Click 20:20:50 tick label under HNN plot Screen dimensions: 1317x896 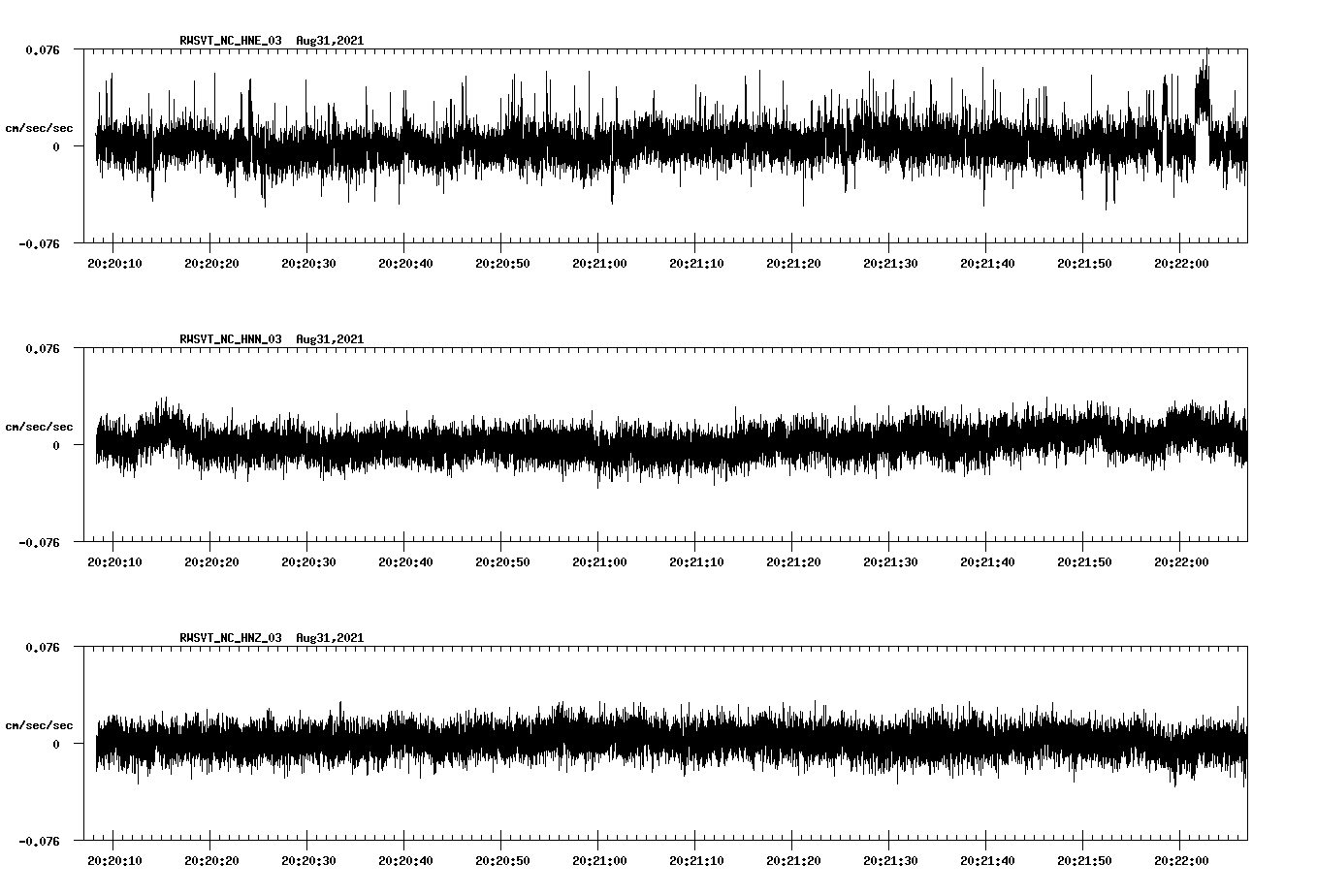[x=501, y=561]
